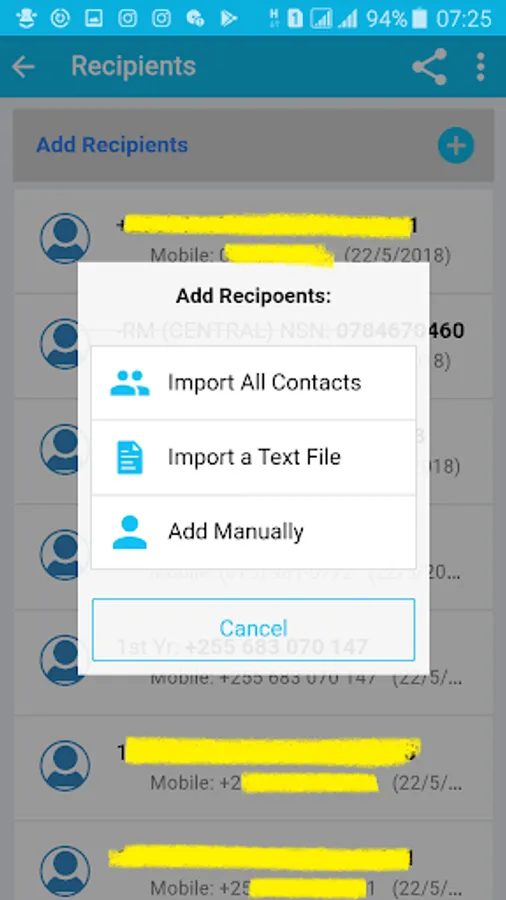The height and width of the screenshot is (900, 506).
Task: Tap the Add Recipients label
Action: click(x=112, y=145)
